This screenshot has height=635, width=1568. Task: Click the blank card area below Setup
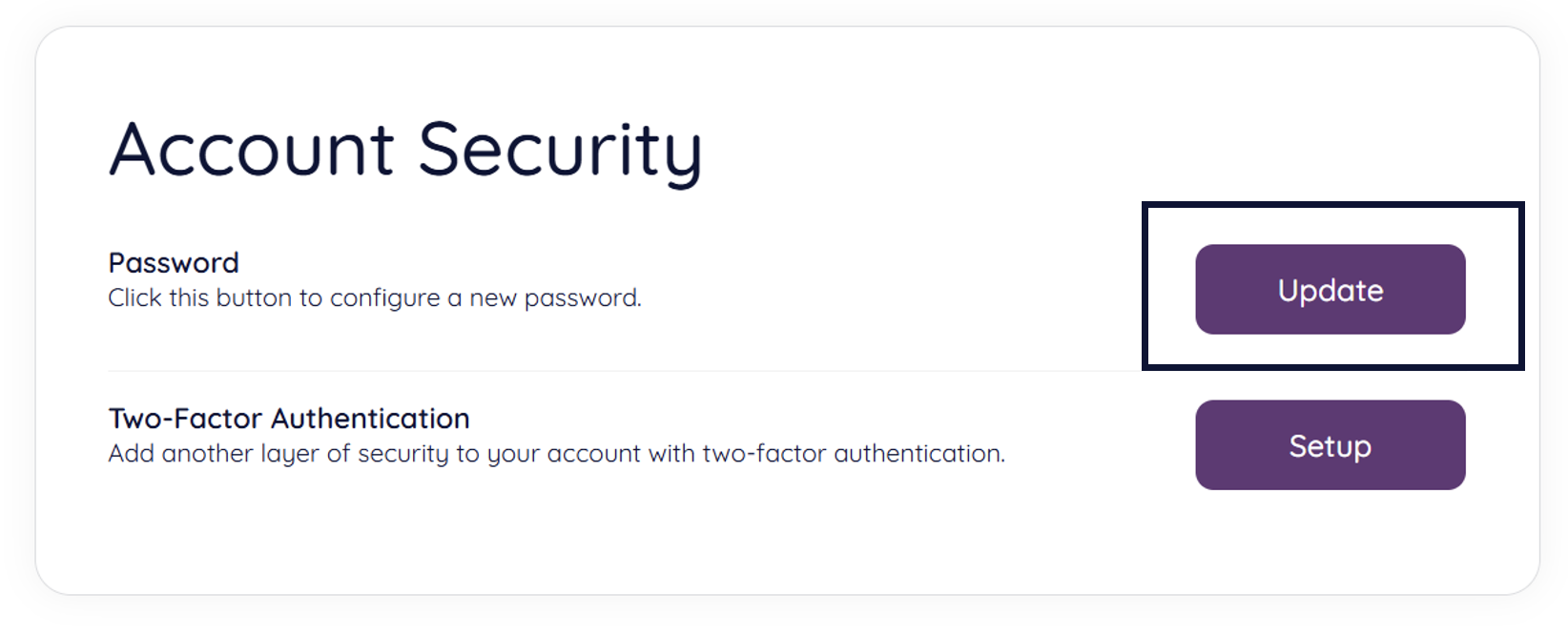(x=1330, y=543)
